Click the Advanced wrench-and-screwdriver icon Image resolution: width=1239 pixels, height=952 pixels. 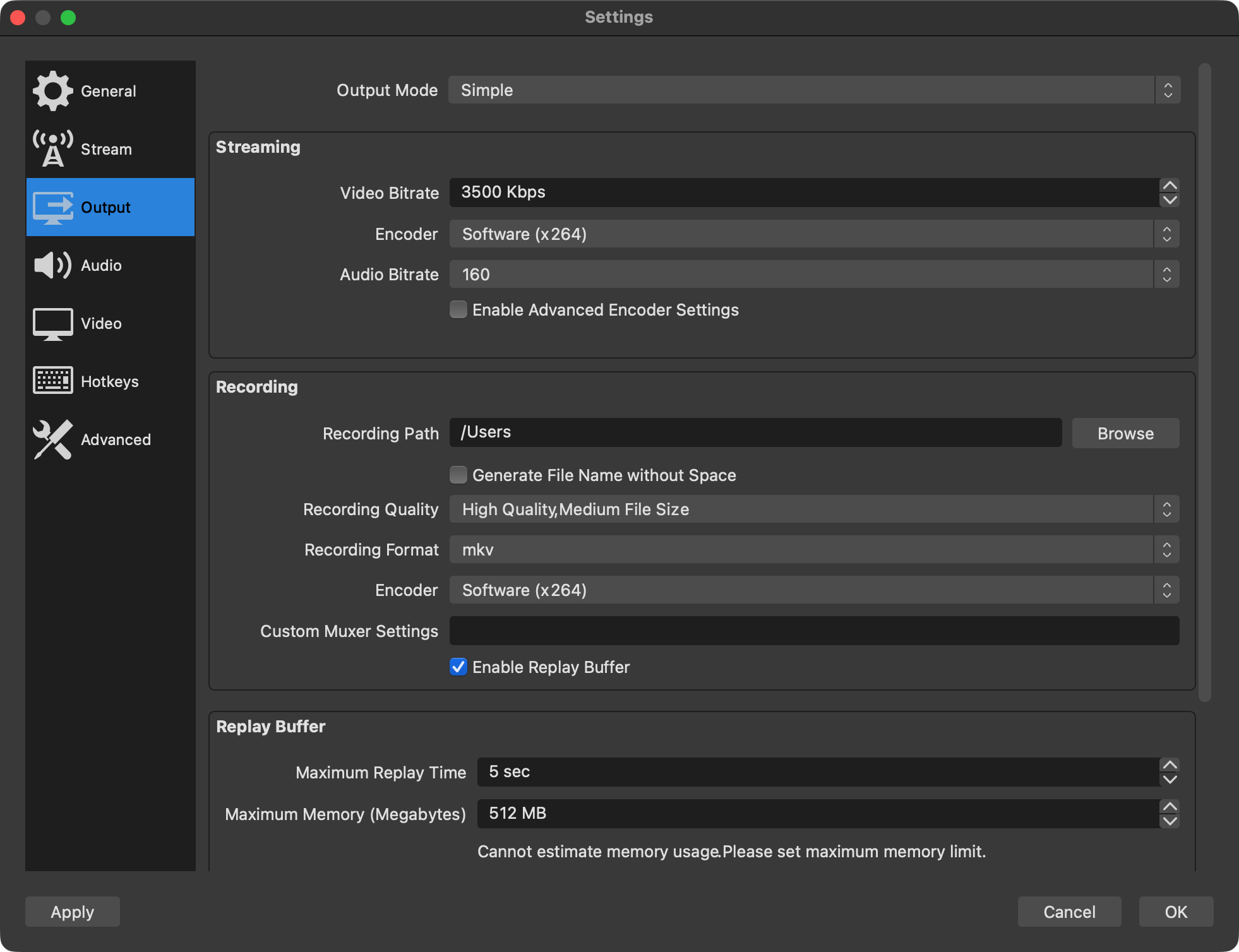53,439
